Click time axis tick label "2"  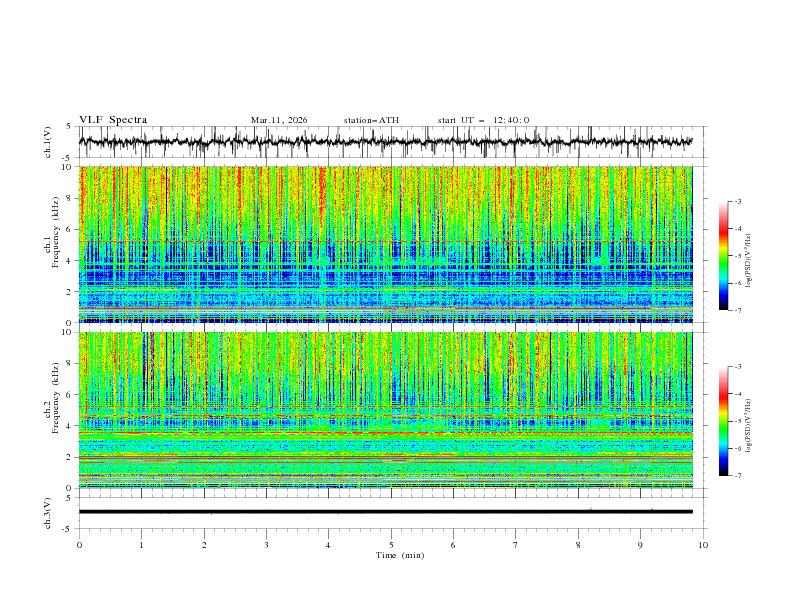coord(204,545)
